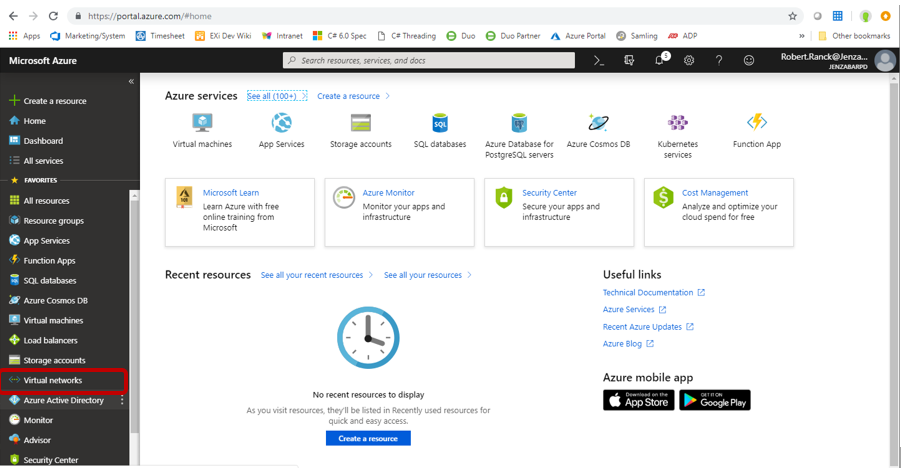Open Cloud Shell icon in top bar
Screen dimensions: 901x468
coord(599,61)
